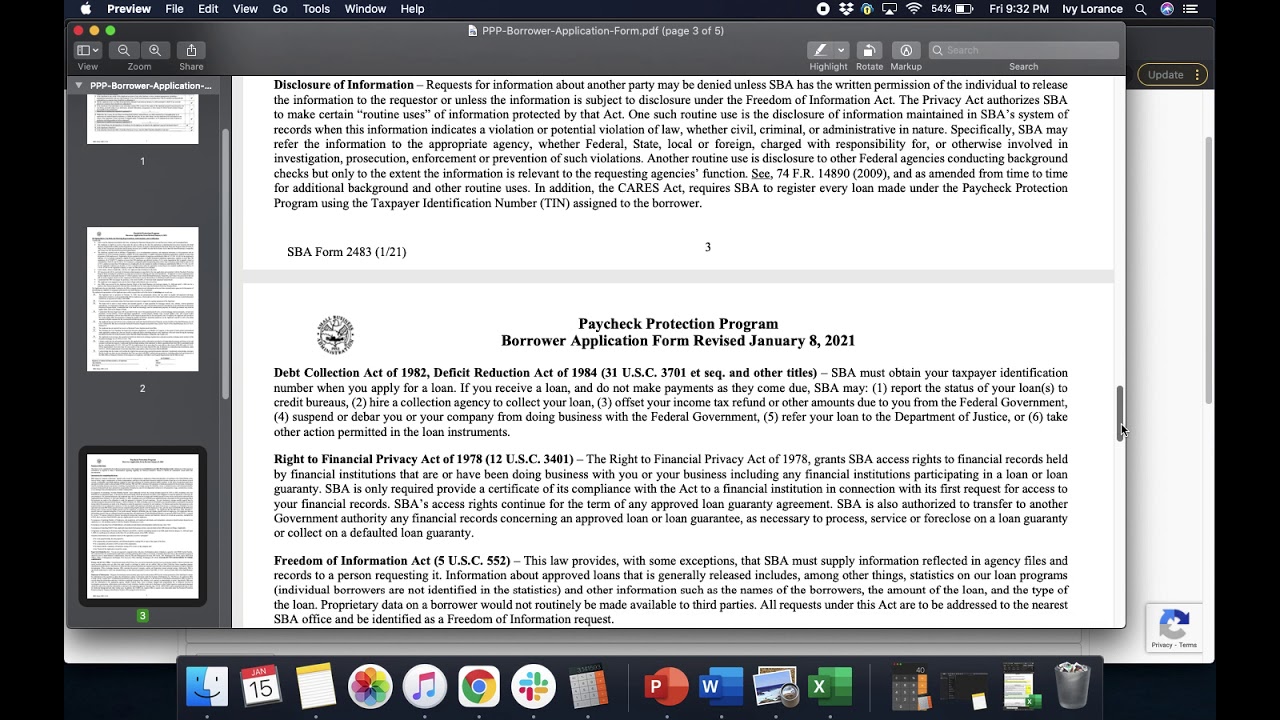Screen dimensions: 1280x720
Task: Activate the Highlight pen tool
Action: click(820, 50)
